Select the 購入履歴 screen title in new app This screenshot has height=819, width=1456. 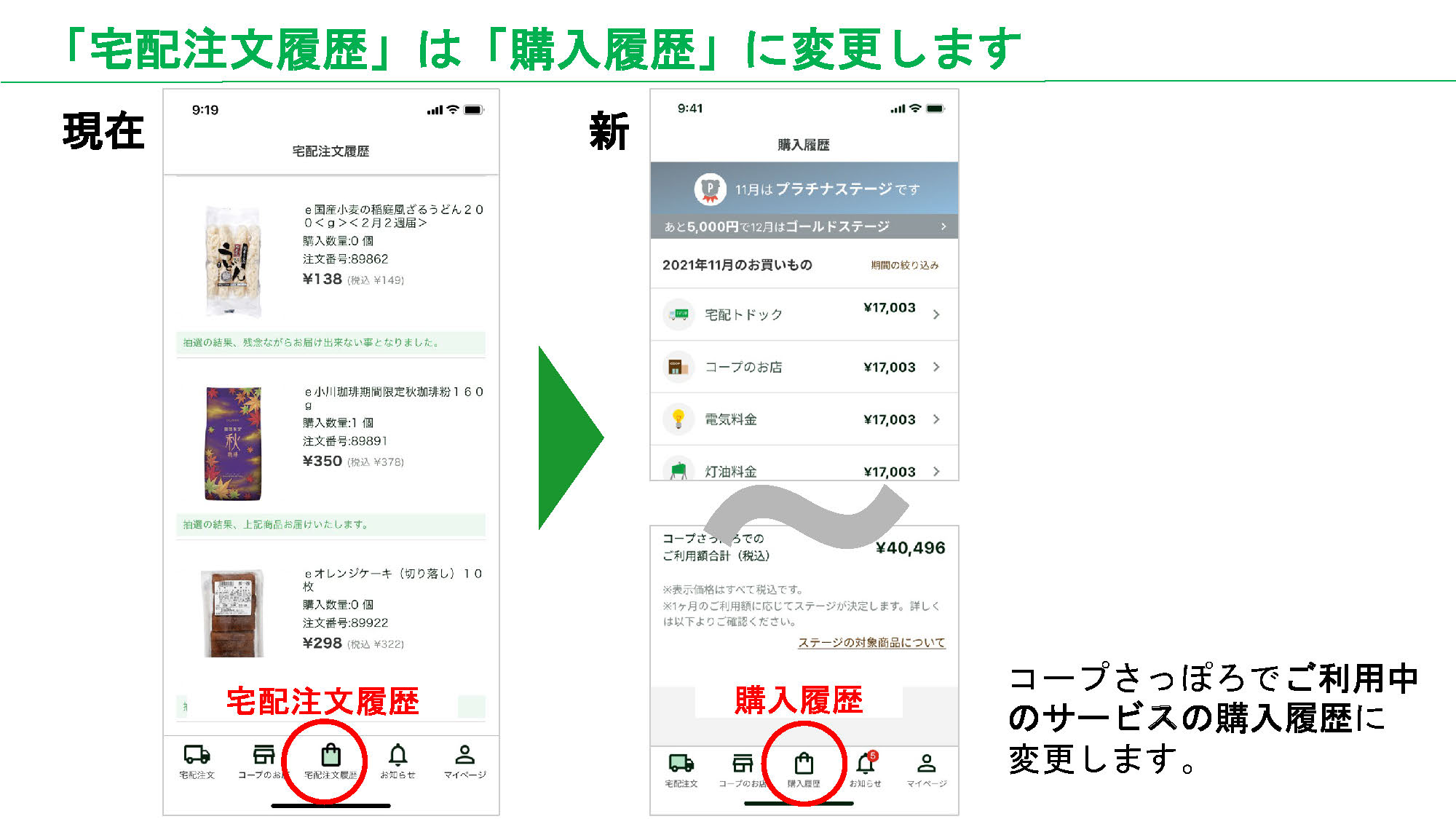tap(803, 145)
